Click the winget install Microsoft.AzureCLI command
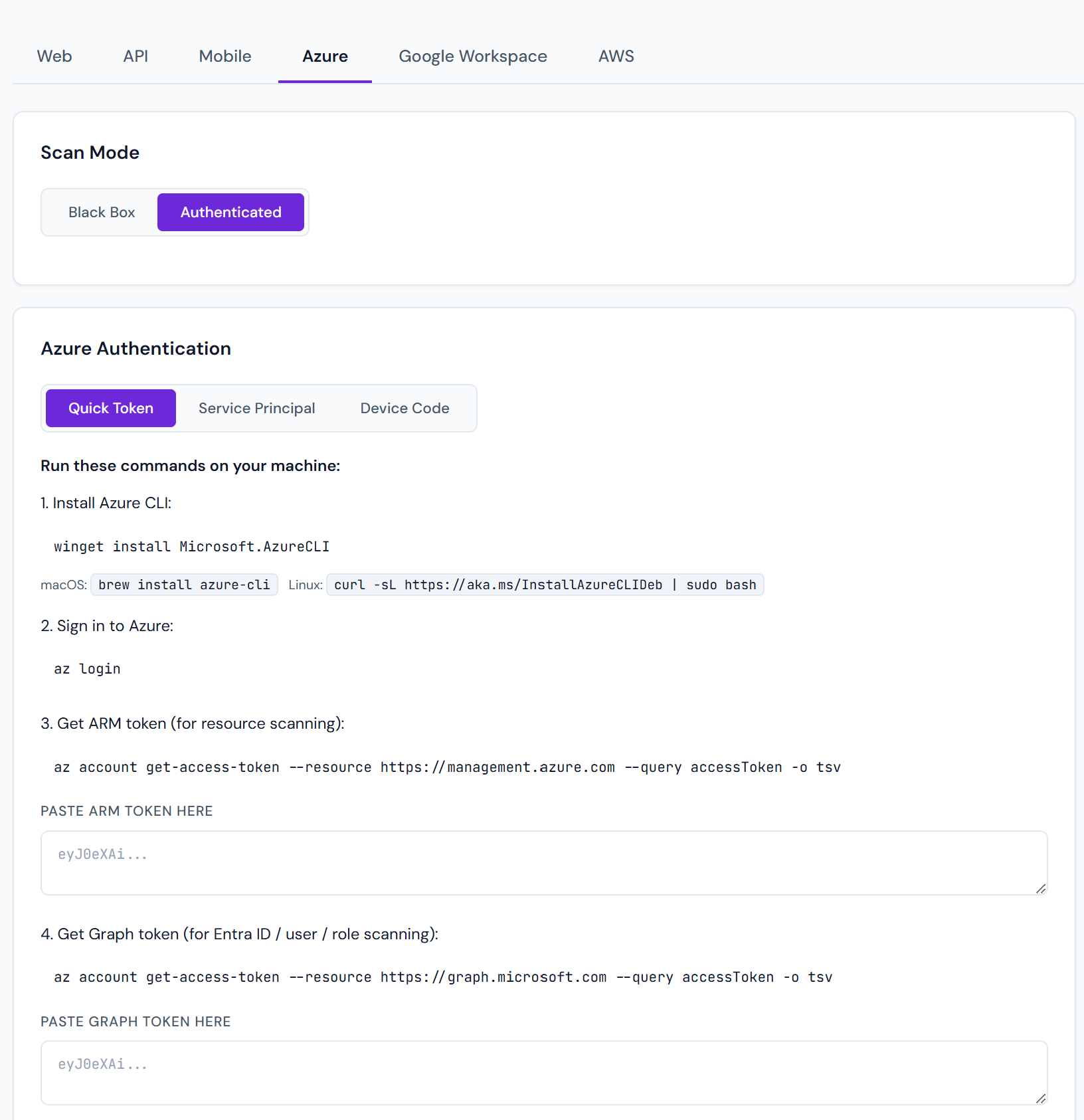This screenshot has height=1120, width=1084. coord(192,547)
